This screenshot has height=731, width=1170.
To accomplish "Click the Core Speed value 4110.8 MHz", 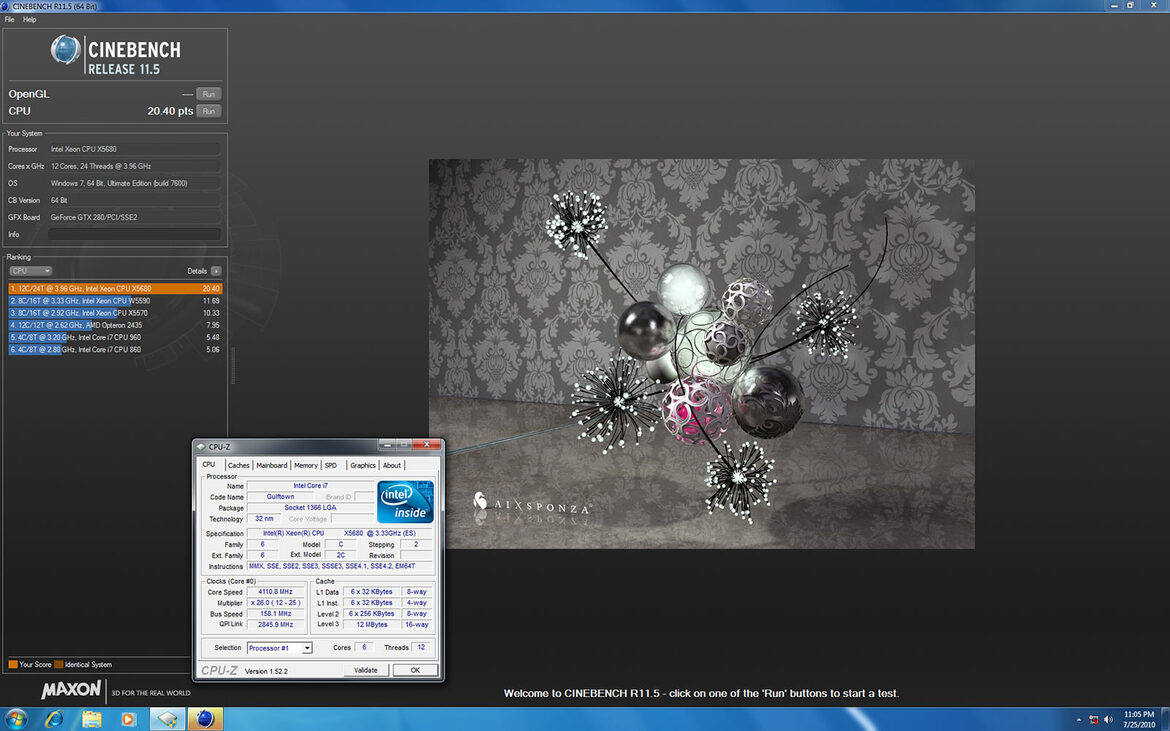I will coord(275,592).
